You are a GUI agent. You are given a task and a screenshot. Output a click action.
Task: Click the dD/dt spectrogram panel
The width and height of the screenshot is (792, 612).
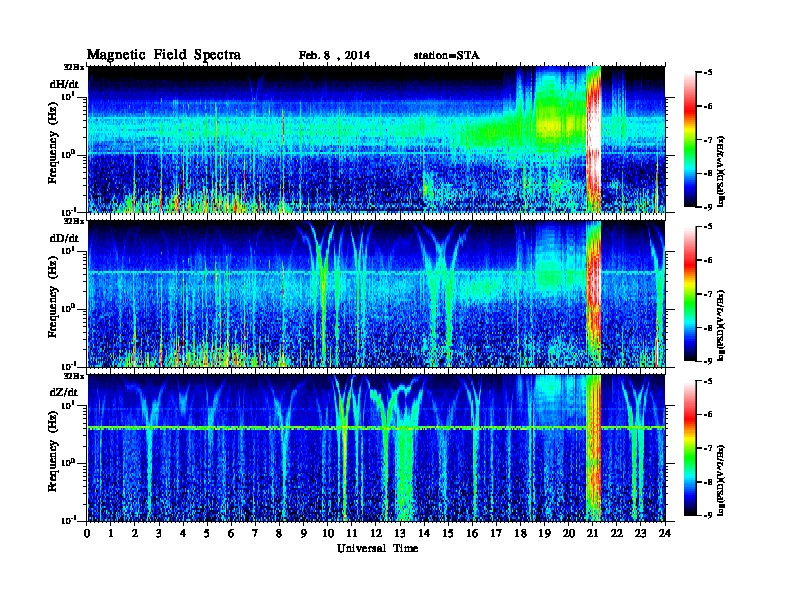[376, 294]
